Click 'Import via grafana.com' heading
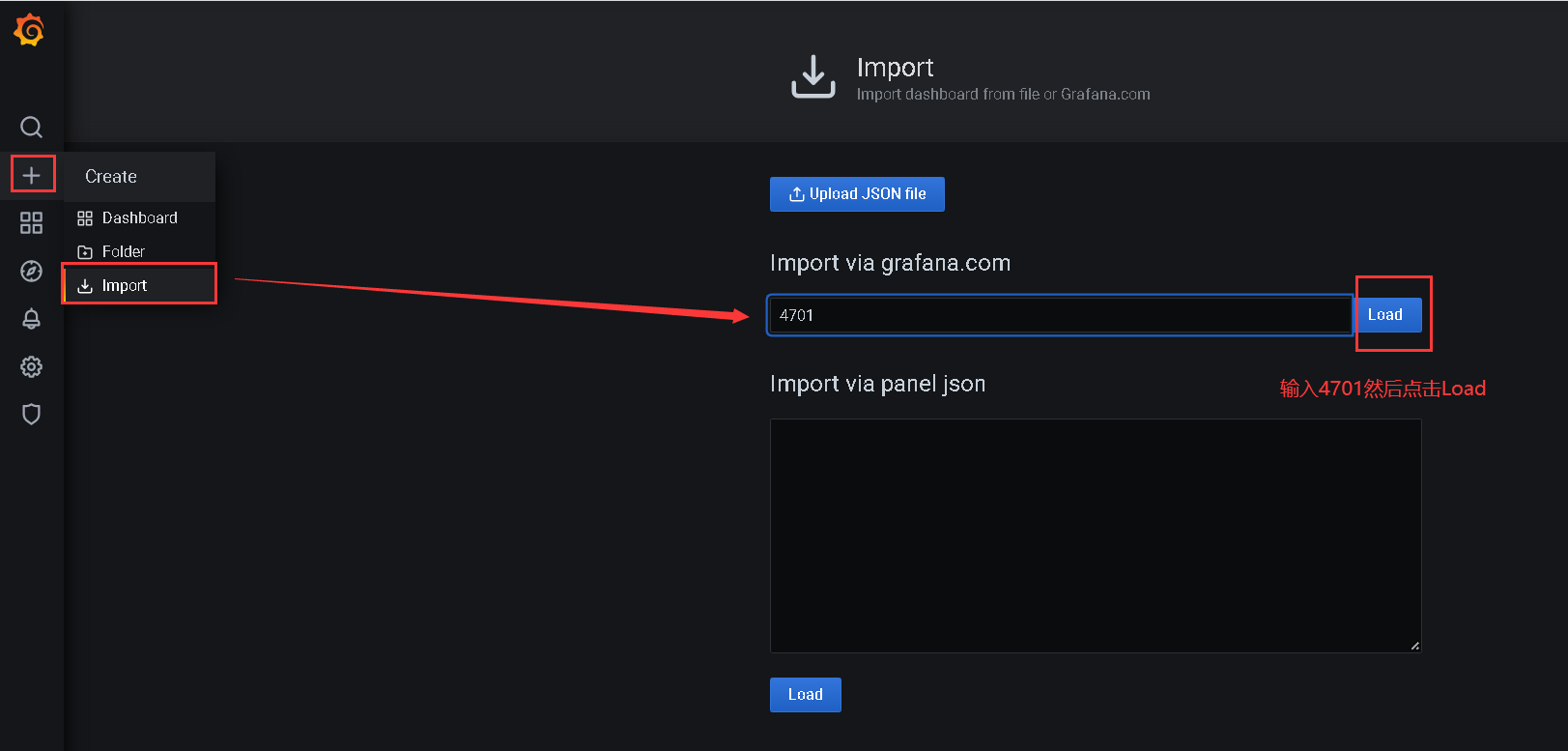Screen dimensions: 1568x751 point(890,263)
